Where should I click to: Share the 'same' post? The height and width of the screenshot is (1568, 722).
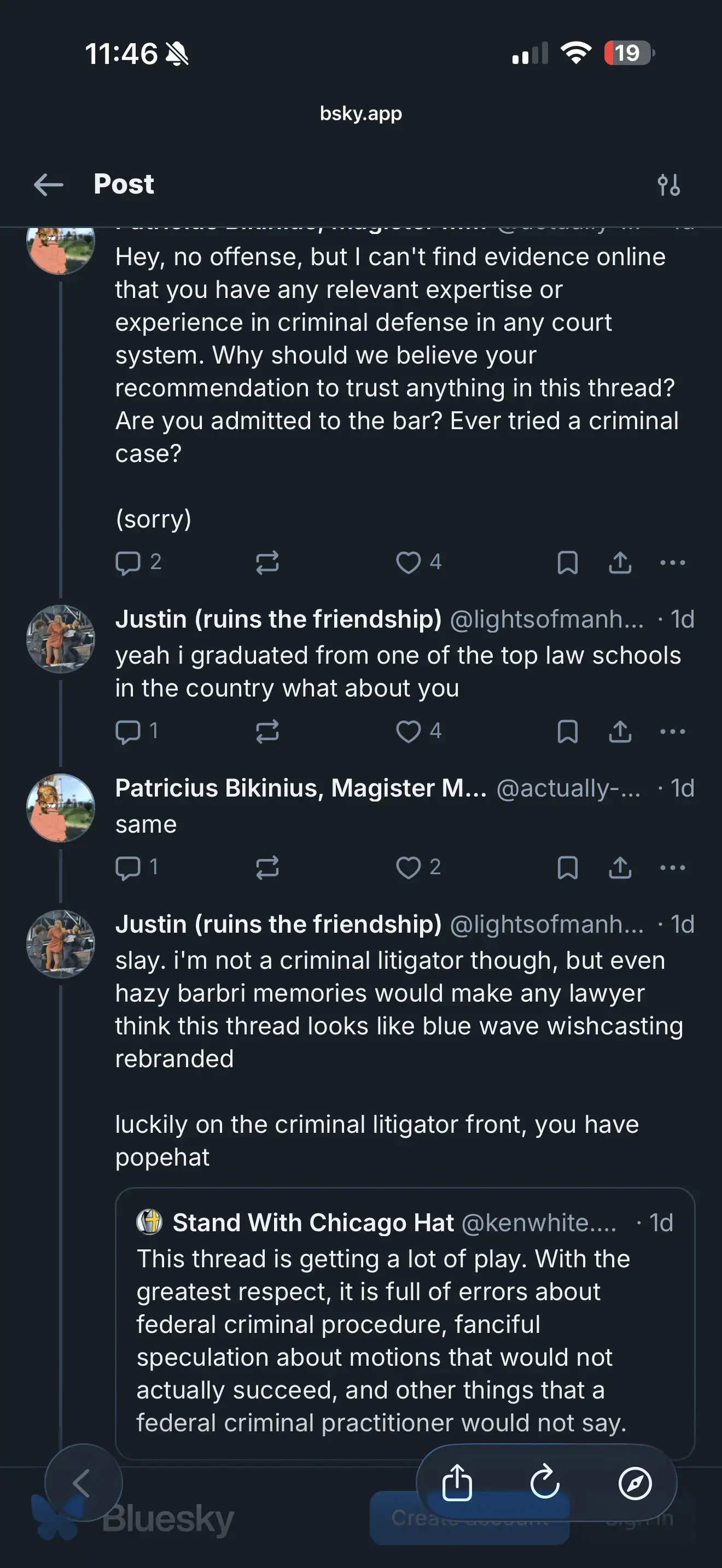(x=620, y=868)
